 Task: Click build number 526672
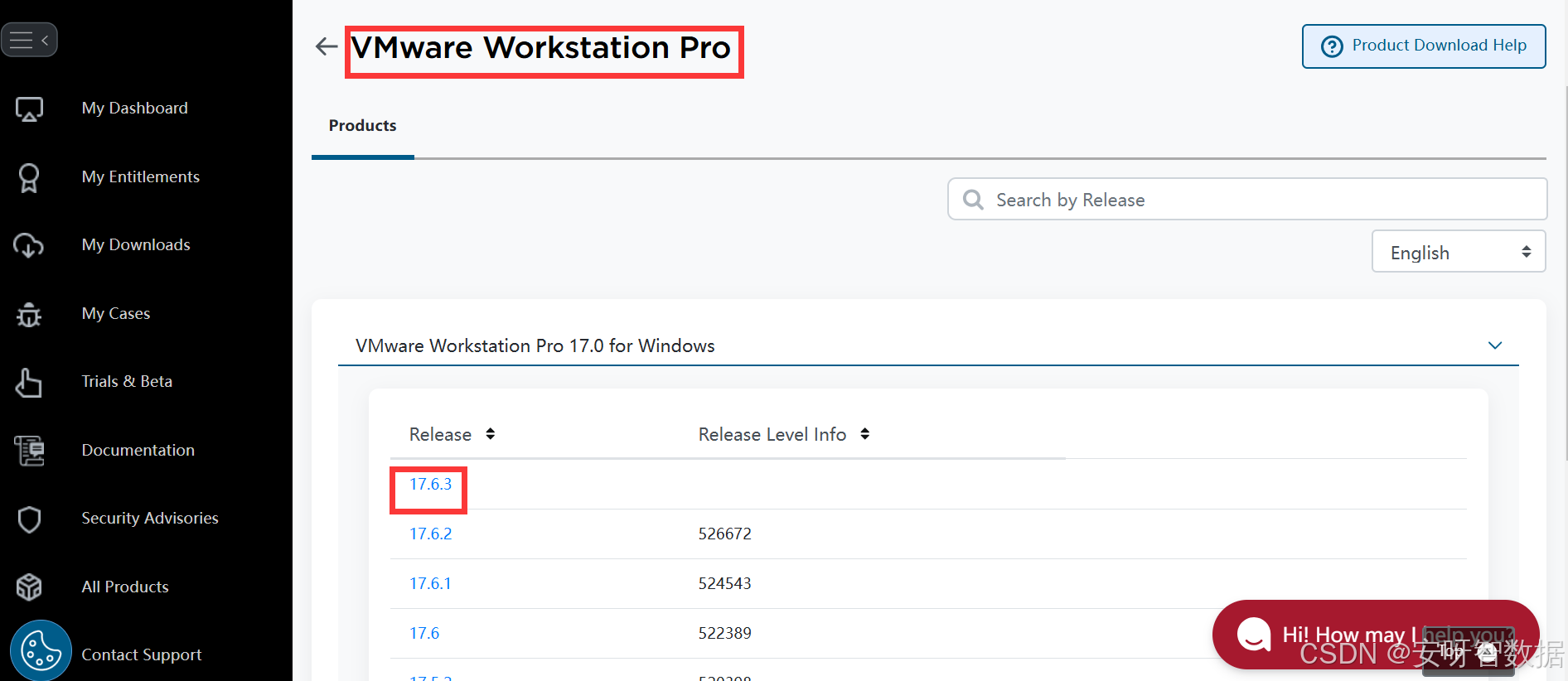coord(725,534)
